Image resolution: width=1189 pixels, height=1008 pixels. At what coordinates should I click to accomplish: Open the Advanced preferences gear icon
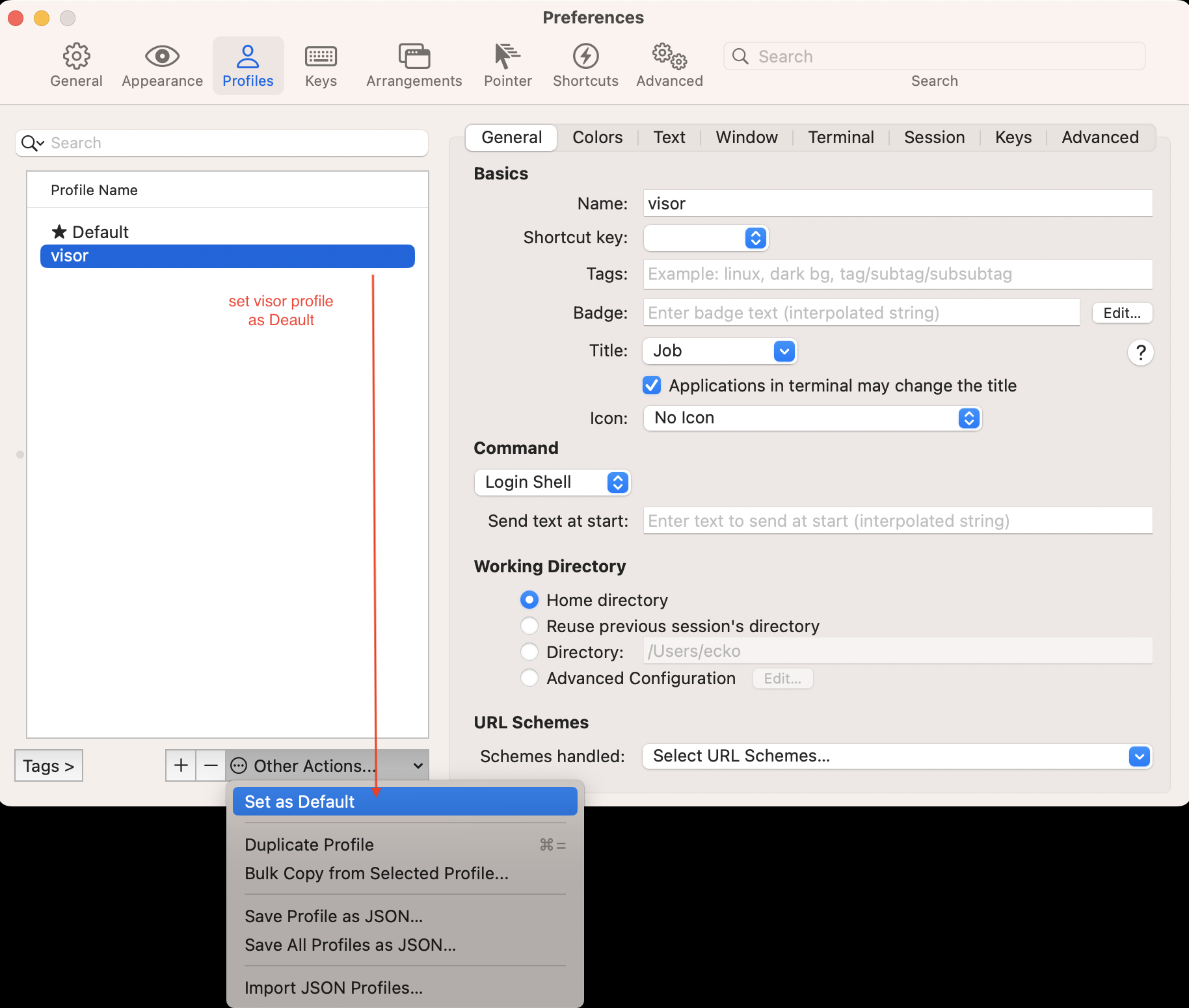click(669, 57)
